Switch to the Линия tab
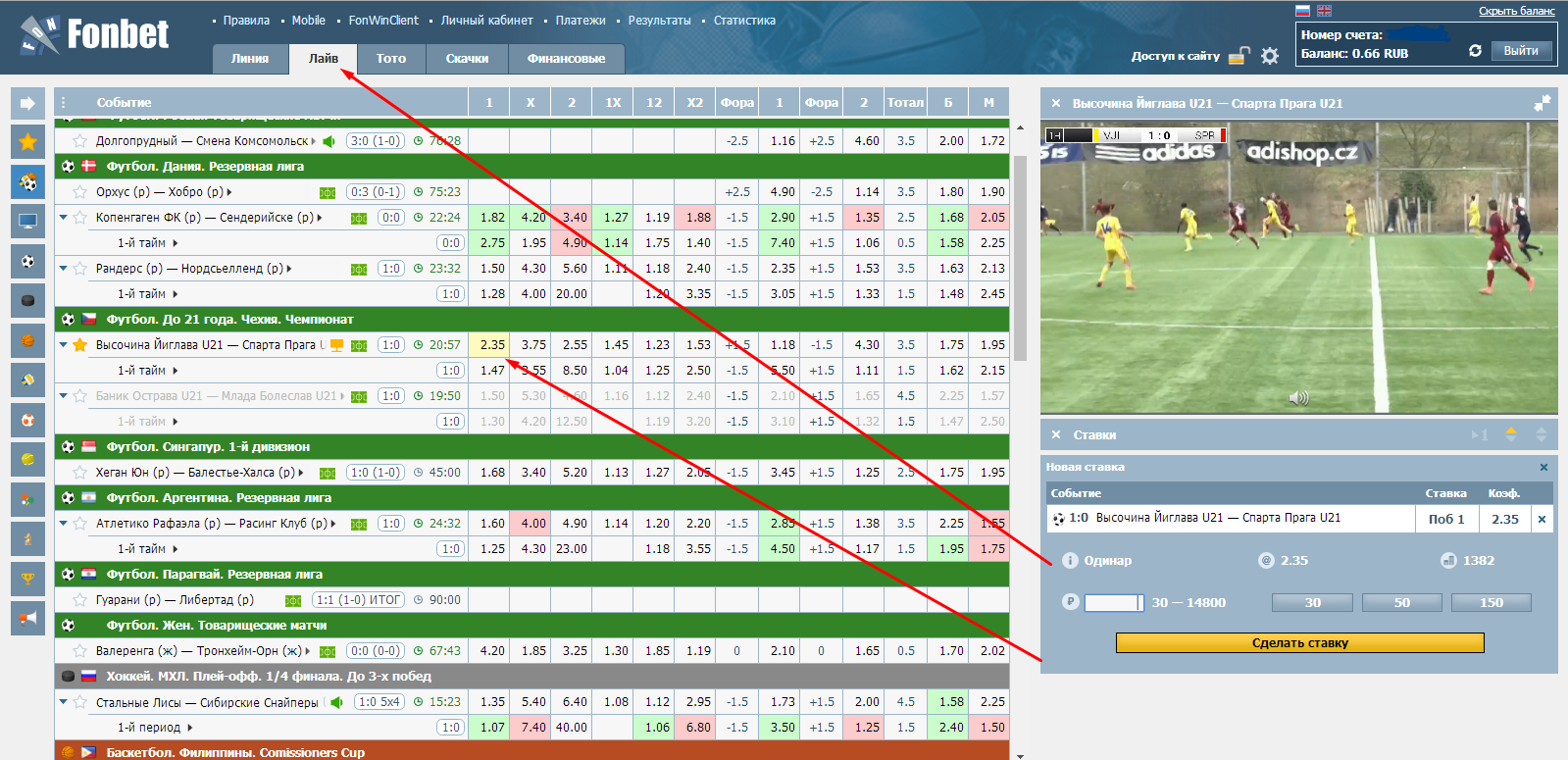 coord(250,59)
